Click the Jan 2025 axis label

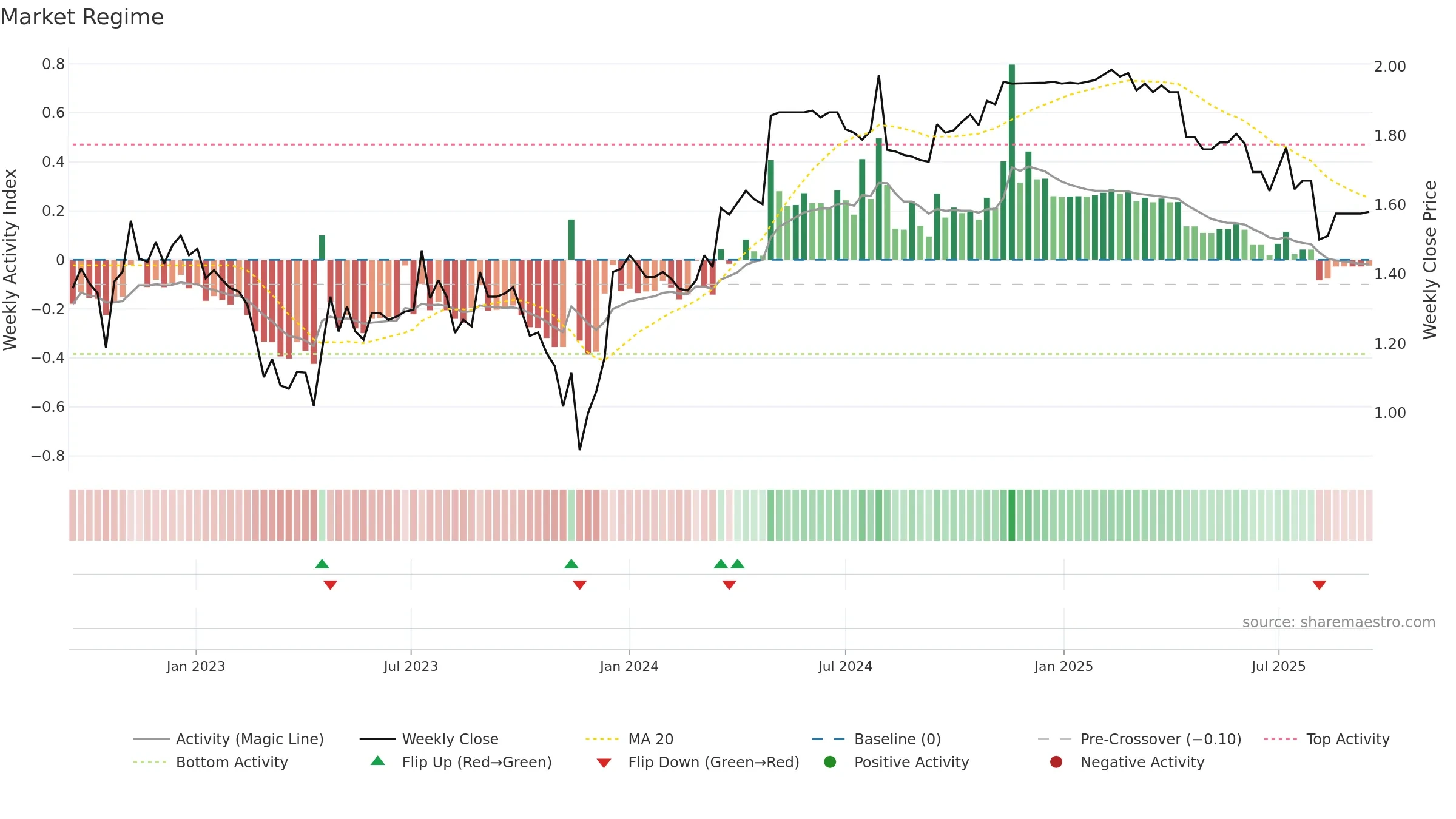[x=1063, y=666]
